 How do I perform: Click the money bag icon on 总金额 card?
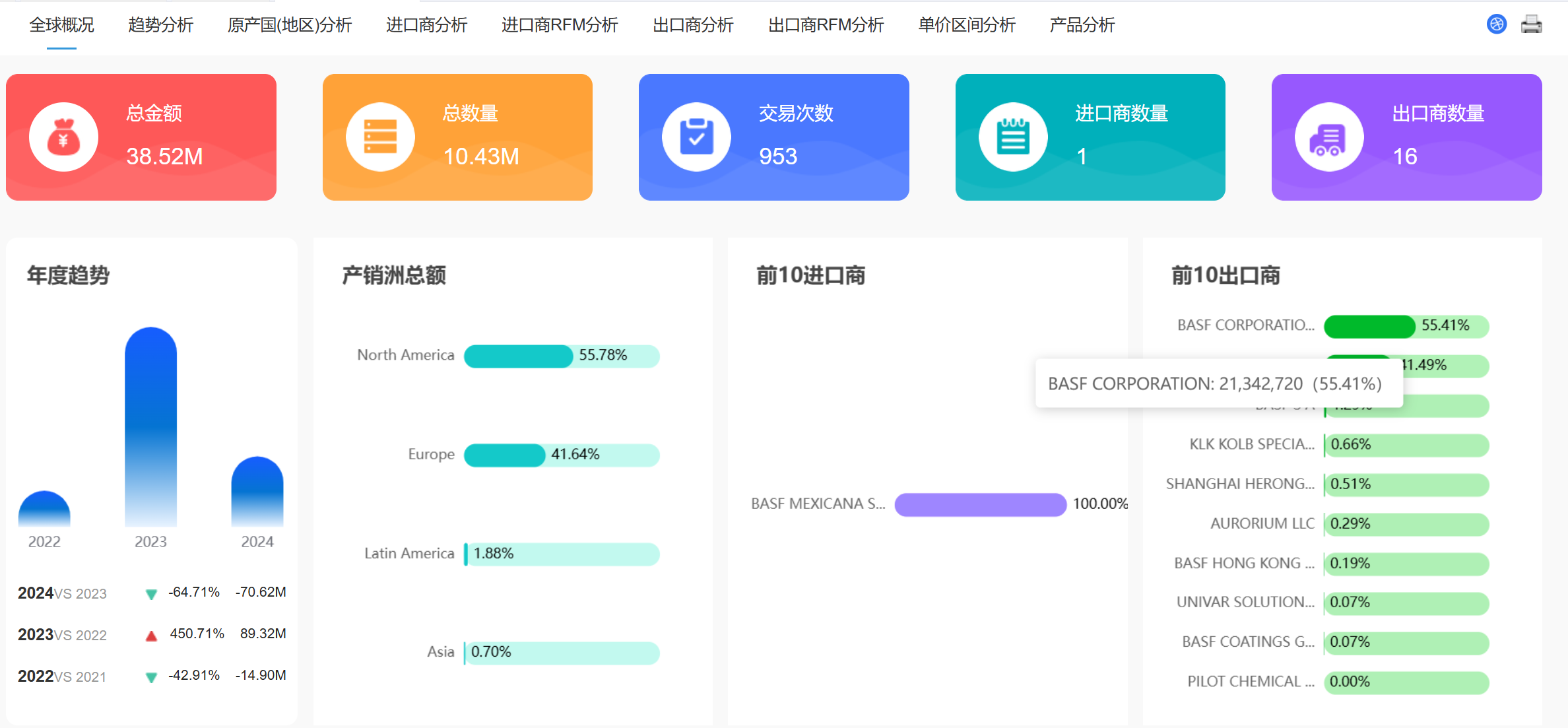coord(63,137)
